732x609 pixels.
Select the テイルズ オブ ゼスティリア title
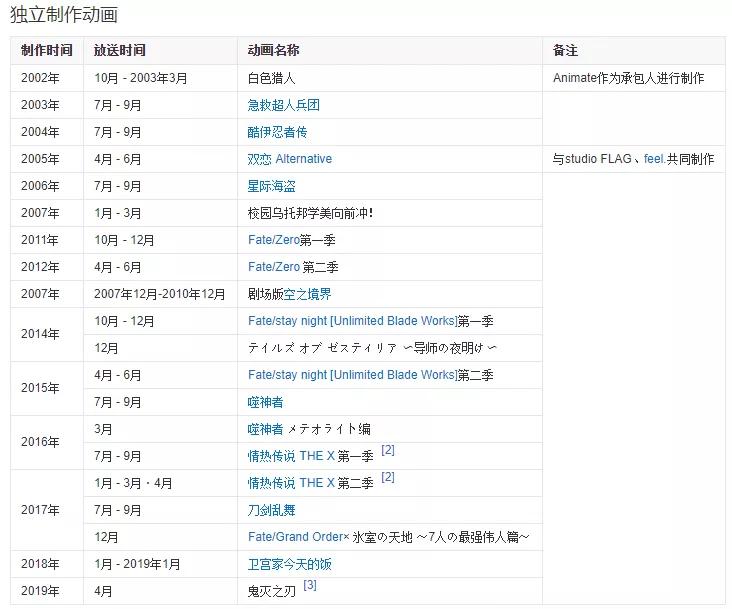(x=372, y=348)
